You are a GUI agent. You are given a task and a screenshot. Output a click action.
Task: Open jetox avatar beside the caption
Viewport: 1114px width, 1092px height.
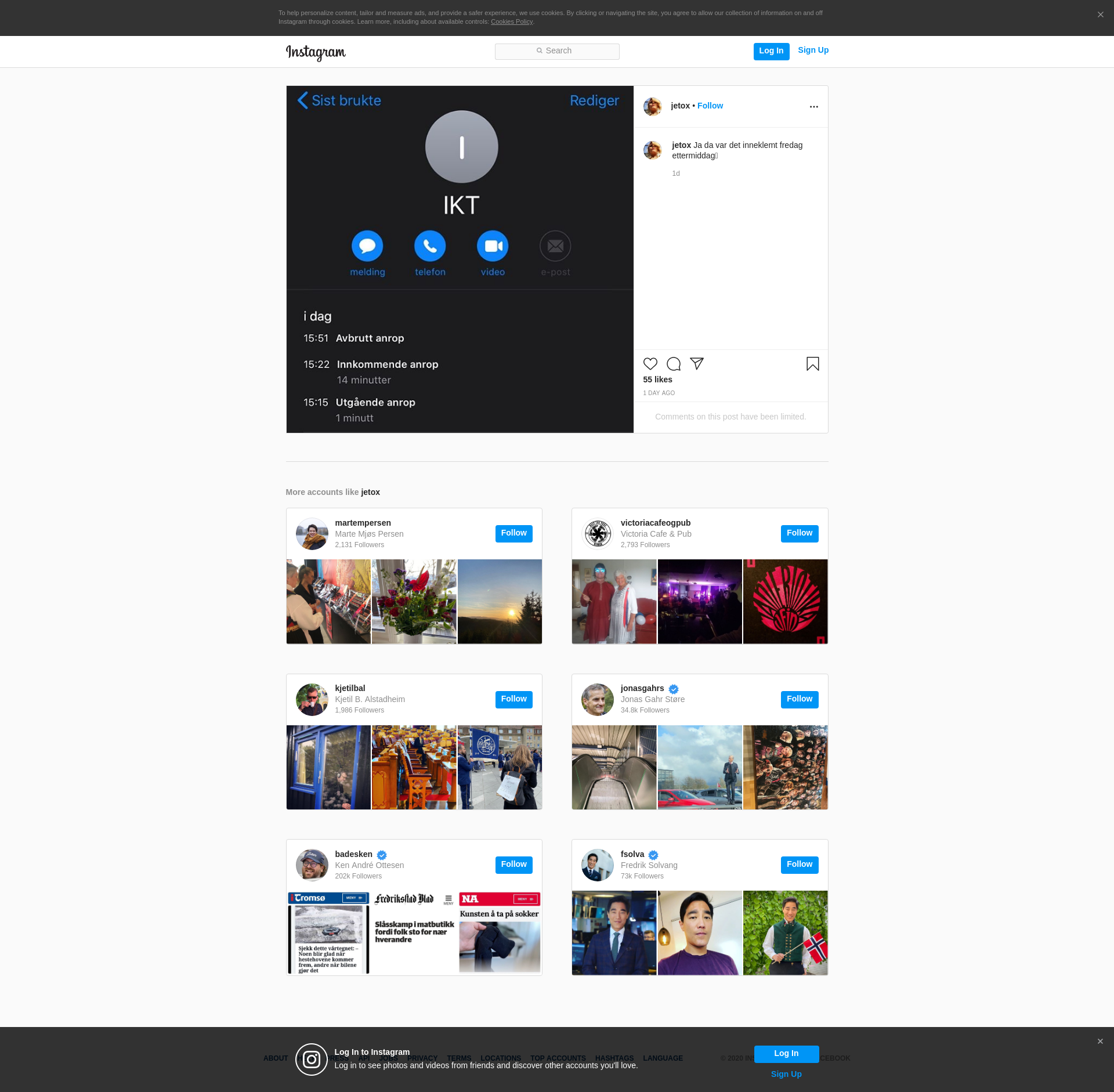coord(653,150)
